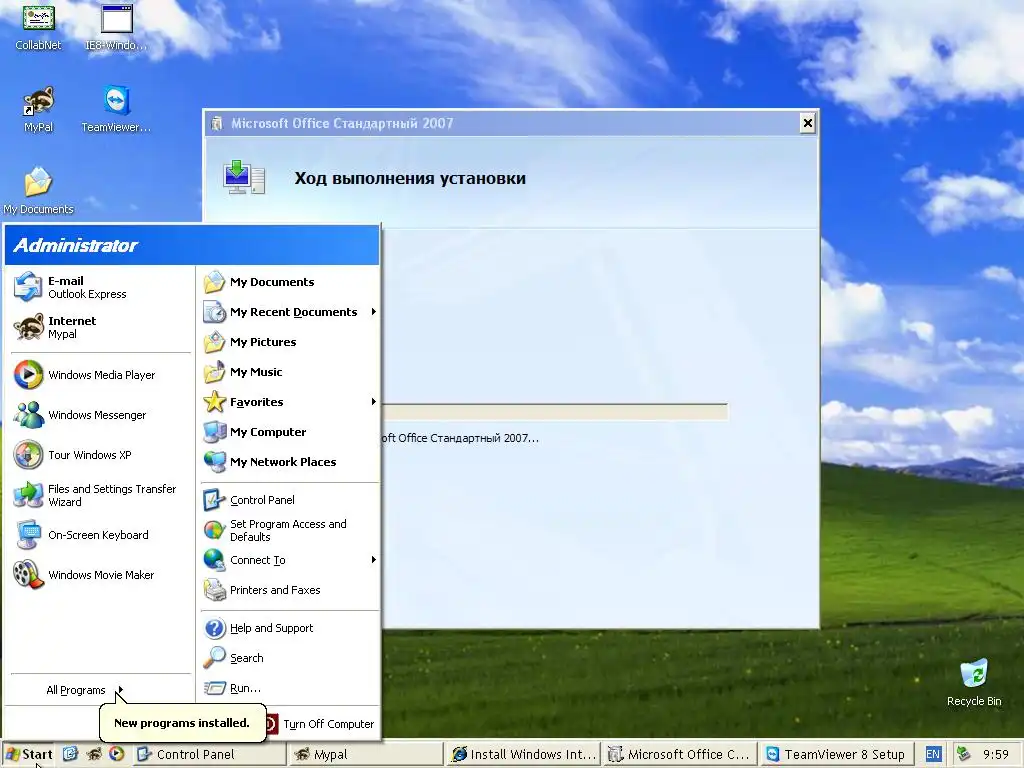The width and height of the screenshot is (1024, 768).
Task: Switch to Microsoft Office taskbar button
Action: click(680, 754)
